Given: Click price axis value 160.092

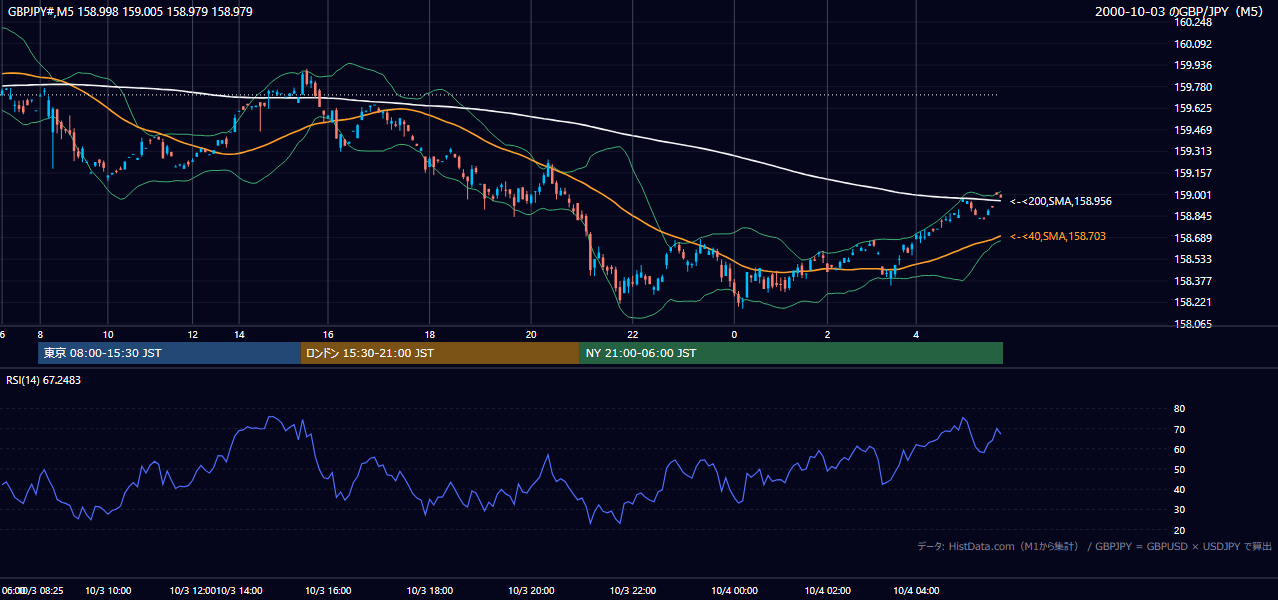Looking at the screenshot, I should pos(1194,44).
